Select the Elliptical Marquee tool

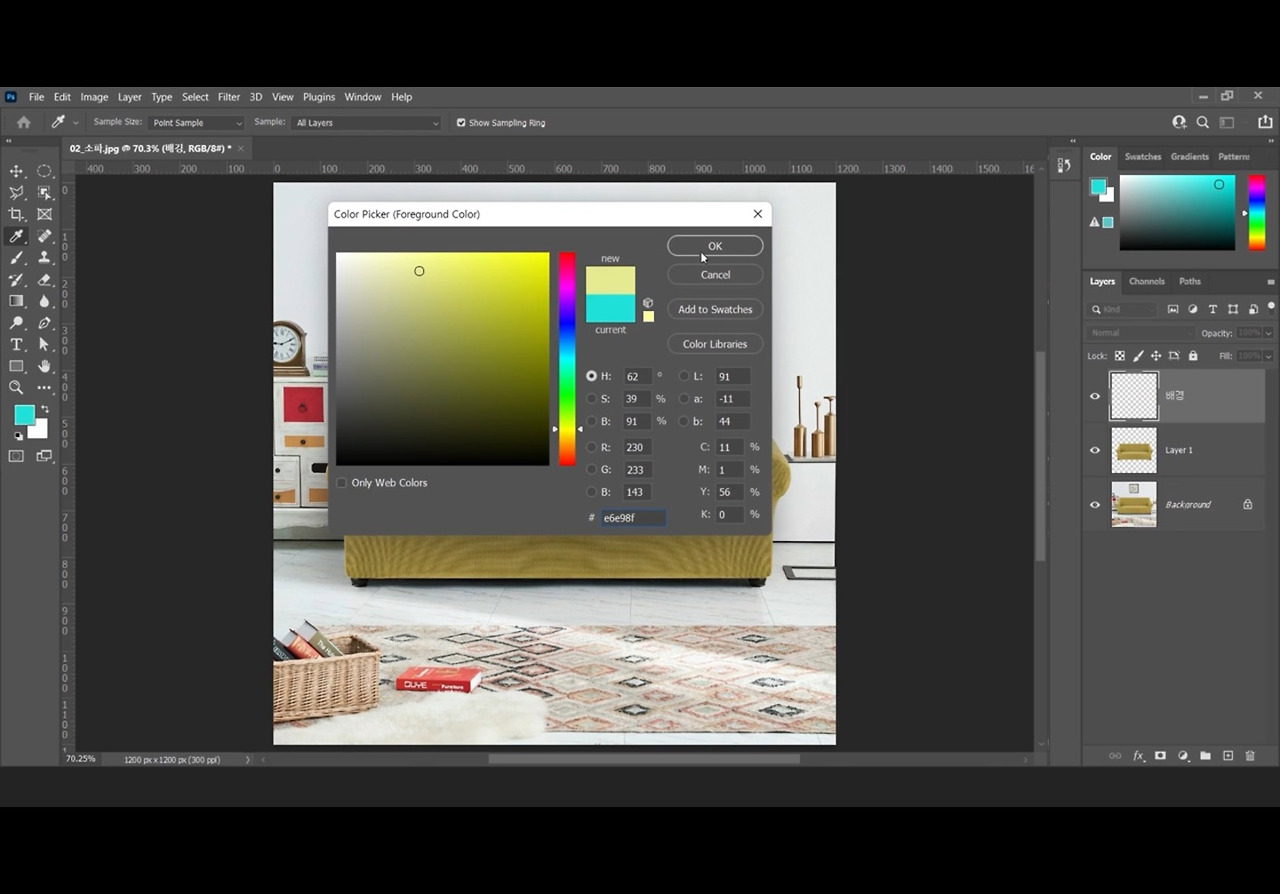pyautogui.click(x=45, y=171)
